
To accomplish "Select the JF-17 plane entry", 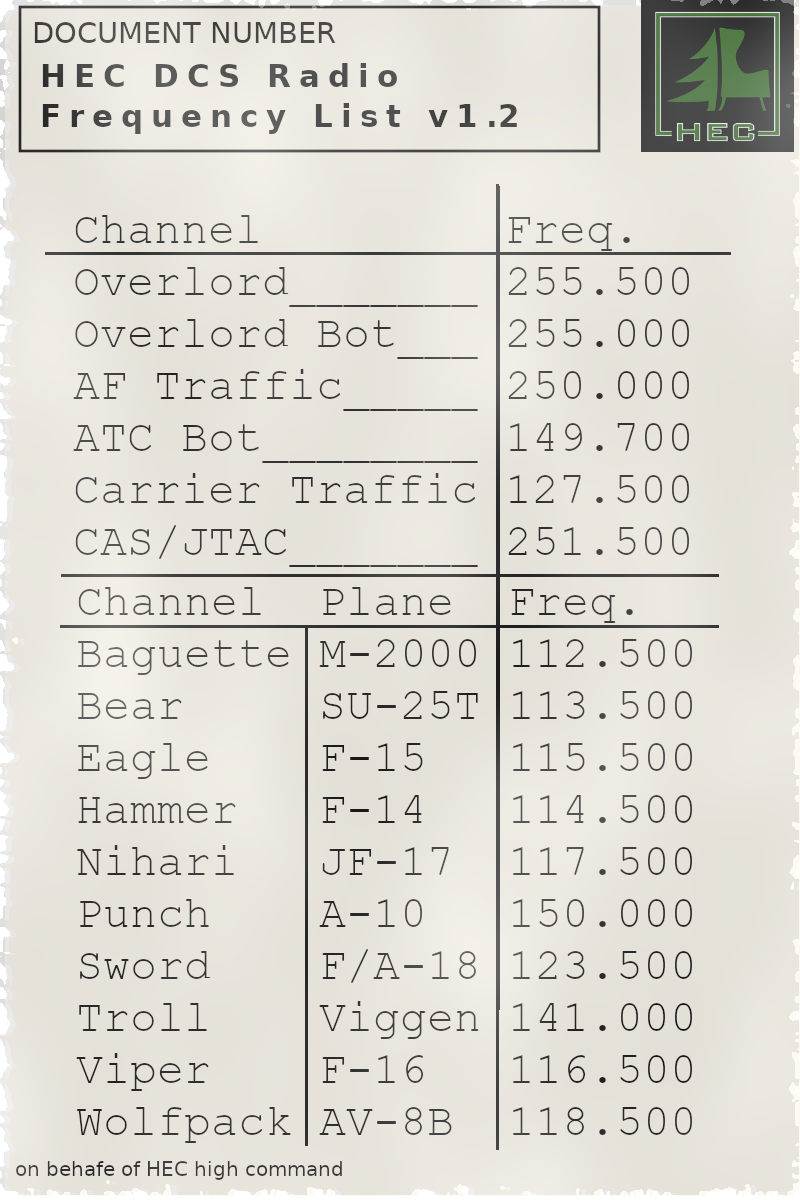I will coord(386,863).
